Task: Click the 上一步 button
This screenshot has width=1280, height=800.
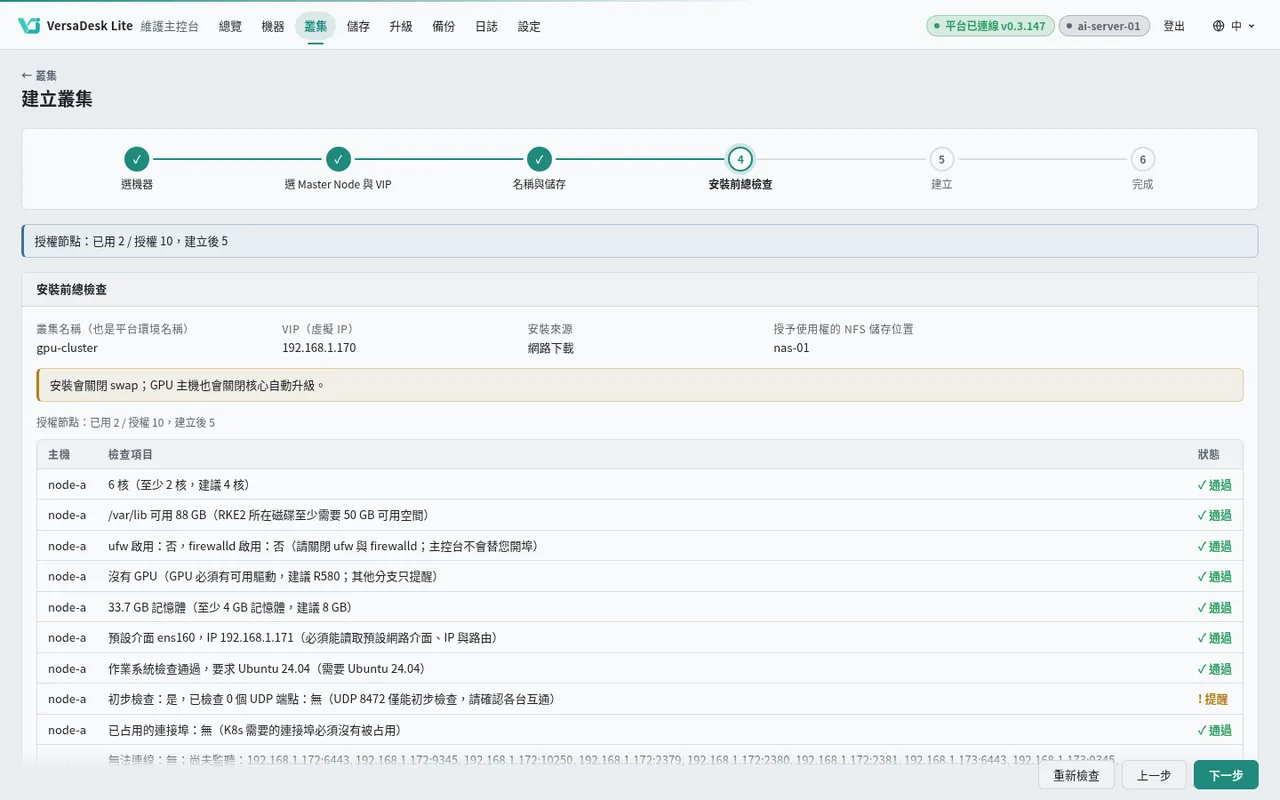Action: [x=1154, y=775]
